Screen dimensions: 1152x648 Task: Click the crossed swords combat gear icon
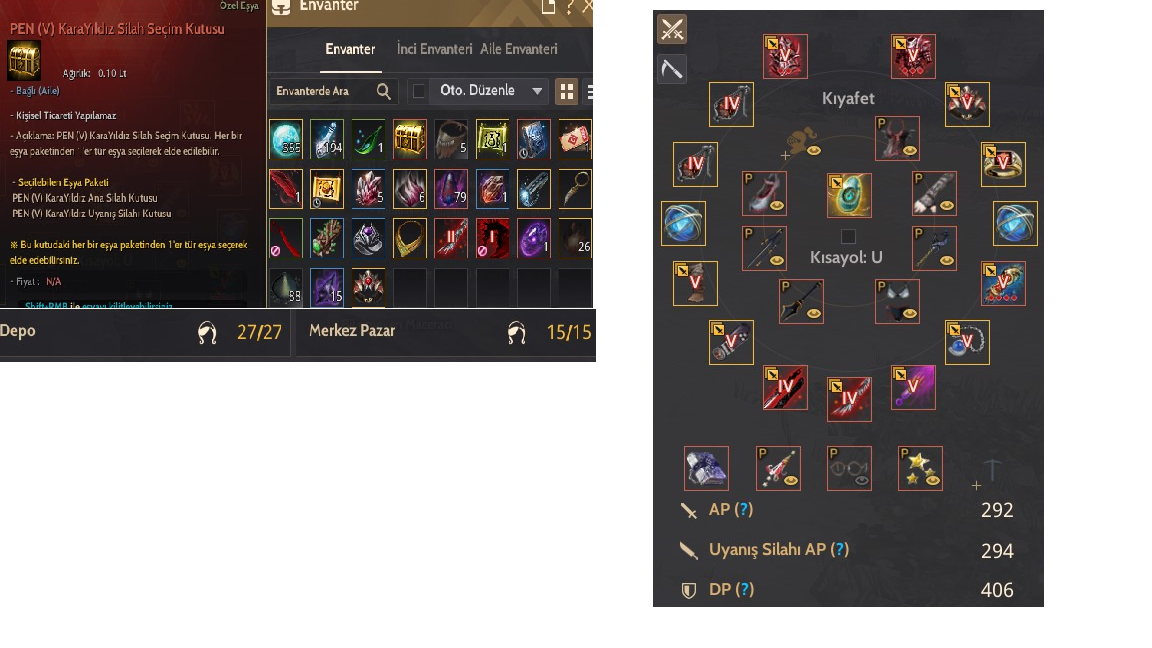click(x=672, y=29)
